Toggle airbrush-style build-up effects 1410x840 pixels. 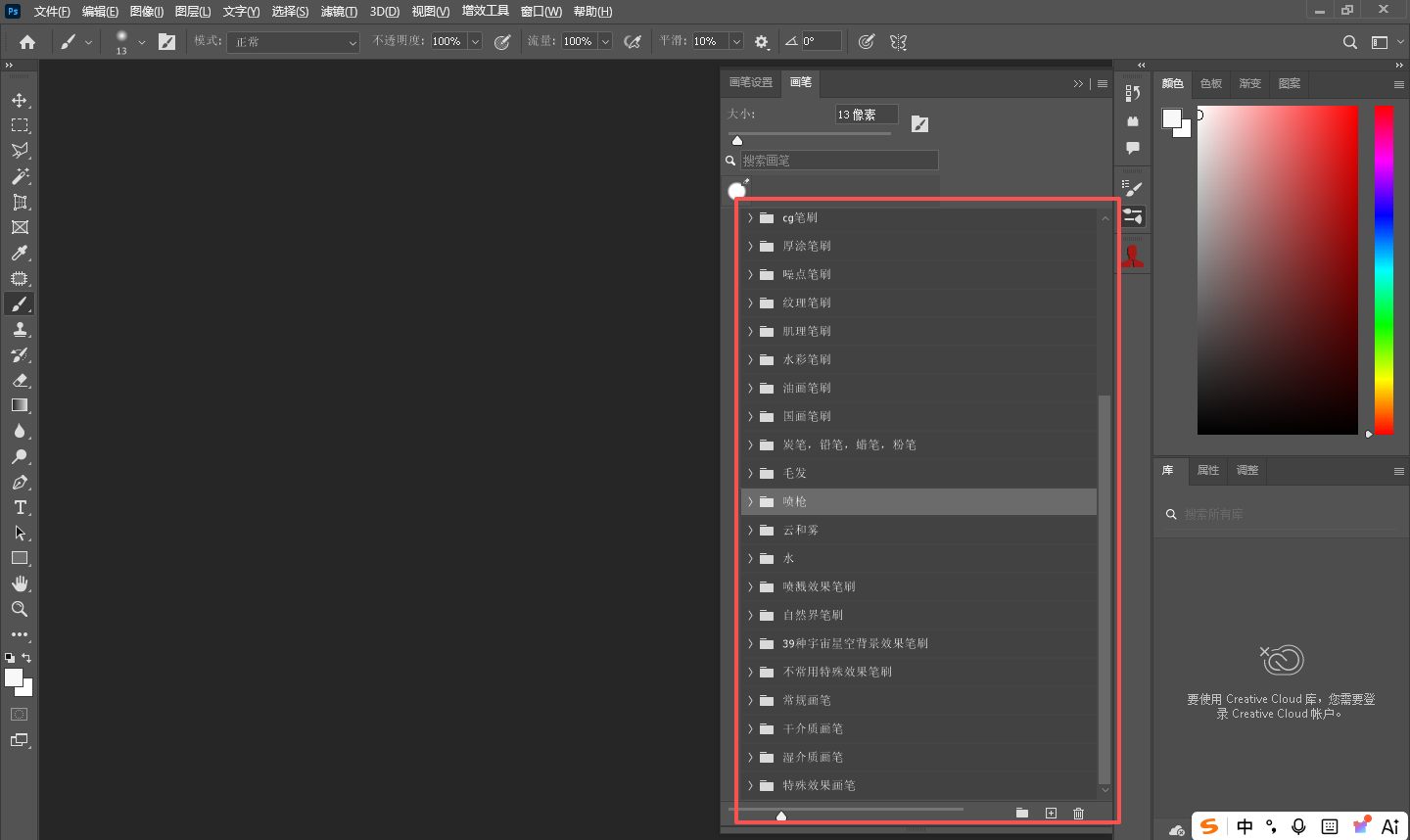pyautogui.click(x=633, y=42)
